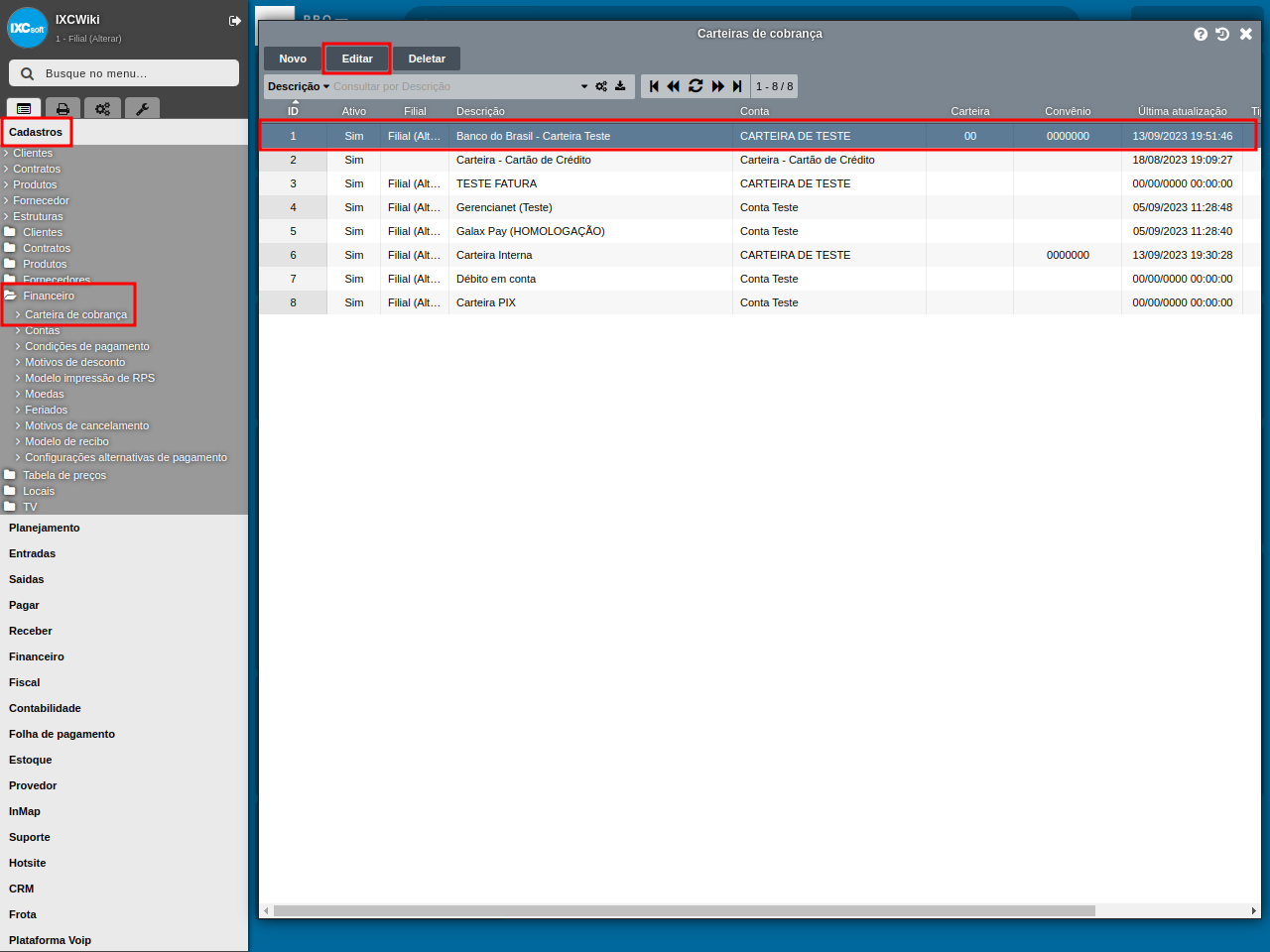Screen dimensions: 1270x952
Task: Focus the Busque no menu search field
Action: (x=124, y=73)
